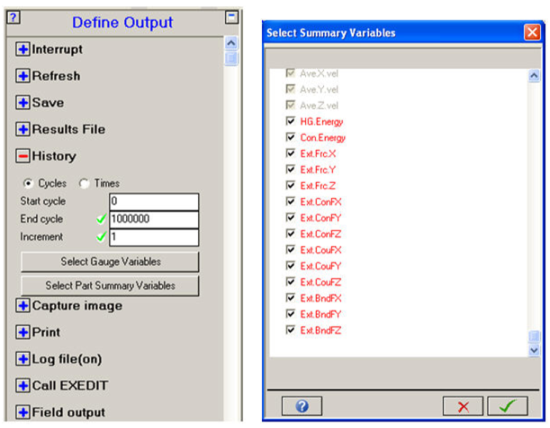Collapse the History section
Image resolution: width=550 pixels, height=428 pixels.
pyautogui.click(x=23, y=156)
